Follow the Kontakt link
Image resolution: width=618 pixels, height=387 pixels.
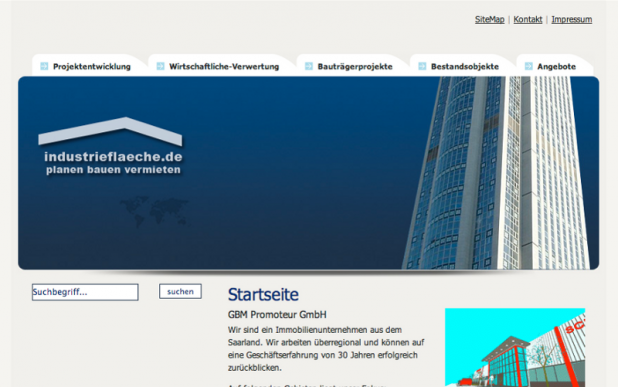[528, 19]
